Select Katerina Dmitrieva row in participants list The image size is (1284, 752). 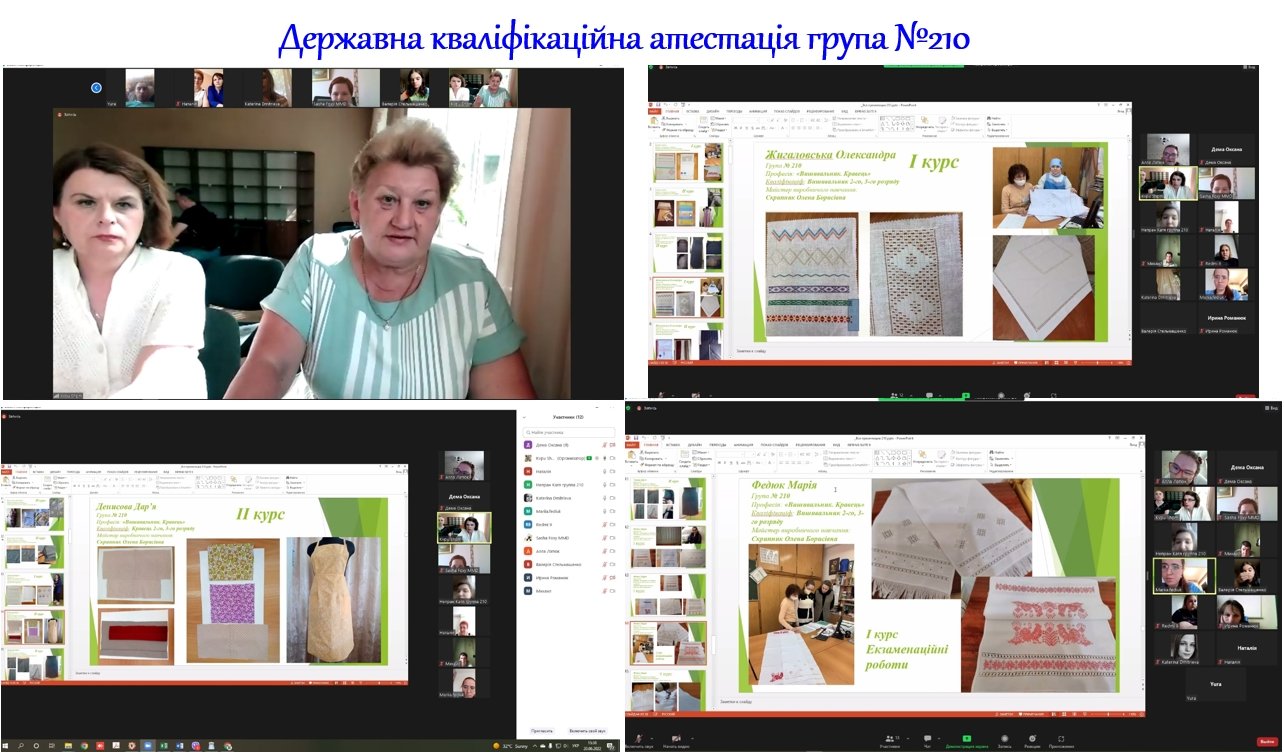pos(568,498)
